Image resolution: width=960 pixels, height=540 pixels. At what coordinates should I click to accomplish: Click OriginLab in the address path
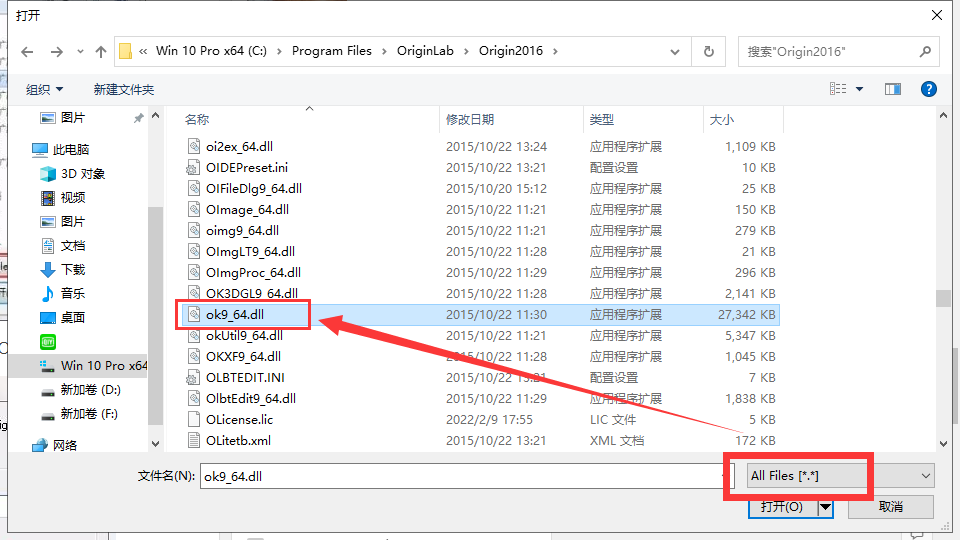(x=425, y=51)
